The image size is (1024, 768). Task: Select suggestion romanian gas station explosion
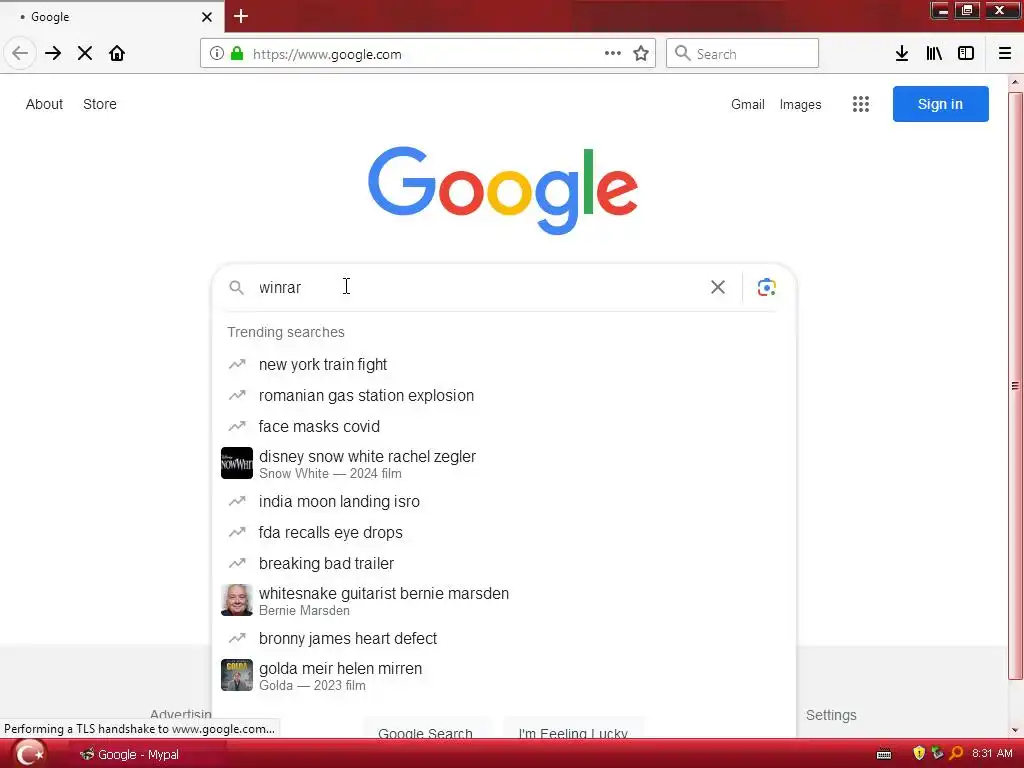pos(504,396)
